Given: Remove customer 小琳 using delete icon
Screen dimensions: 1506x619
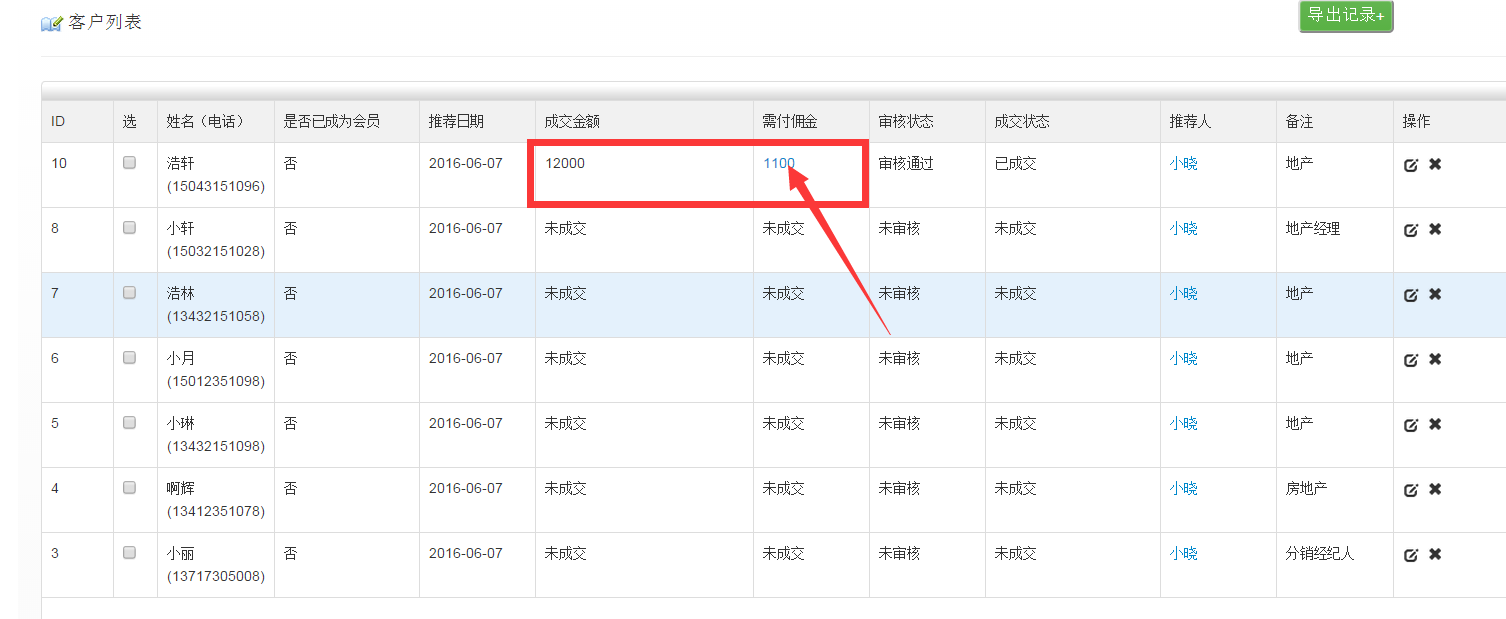Looking at the screenshot, I should click(1435, 424).
